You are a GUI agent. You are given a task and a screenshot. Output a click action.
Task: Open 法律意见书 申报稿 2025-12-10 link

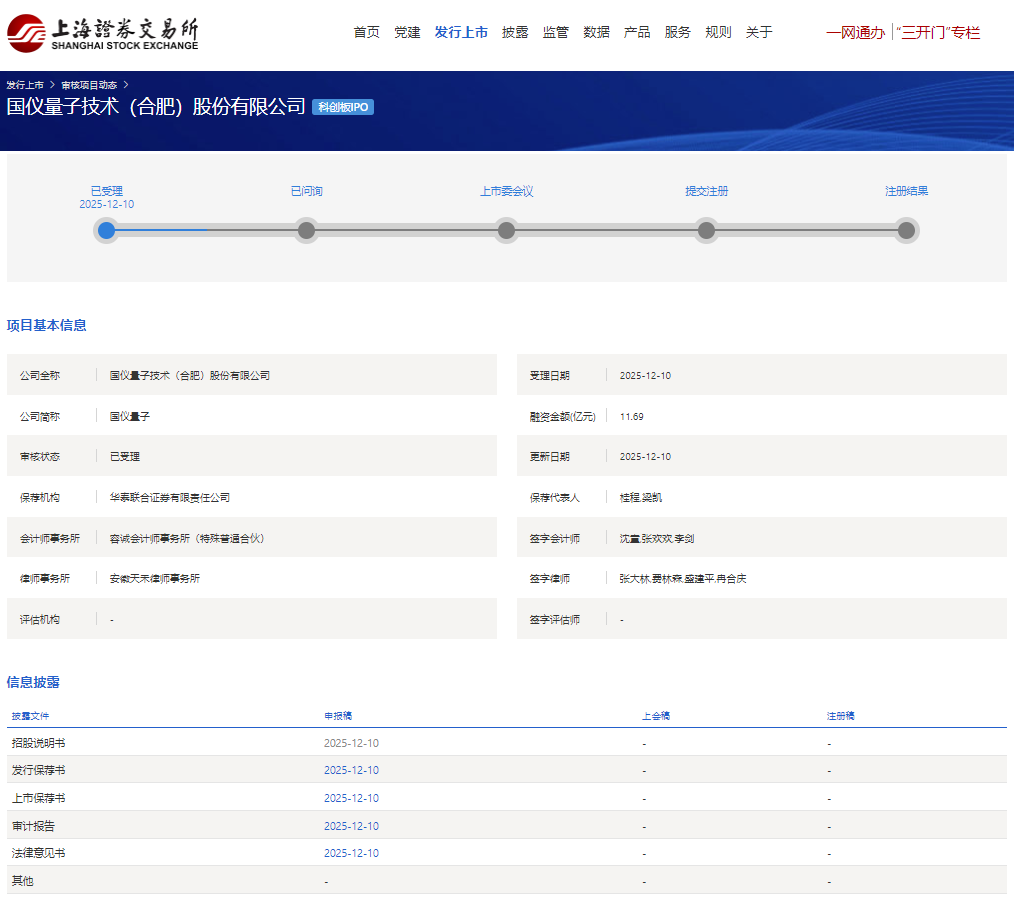(x=351, y=853)
